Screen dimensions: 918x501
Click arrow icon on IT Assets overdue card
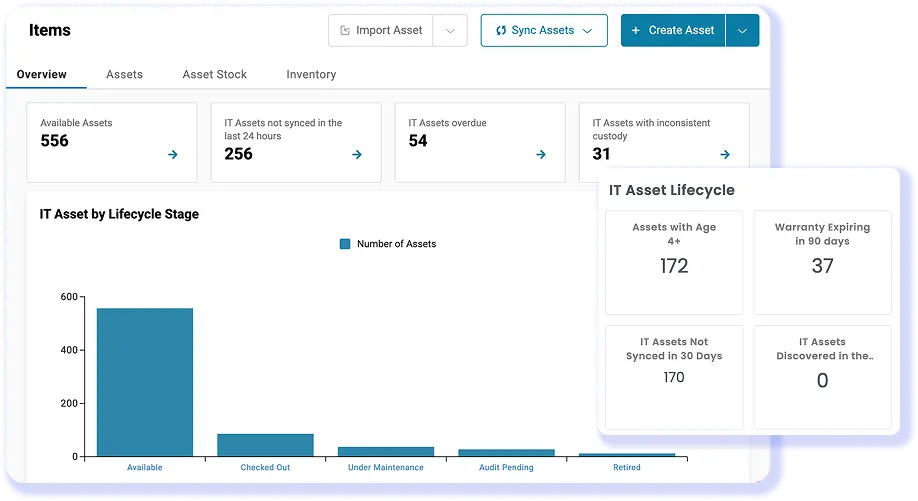tap(541, 155)
